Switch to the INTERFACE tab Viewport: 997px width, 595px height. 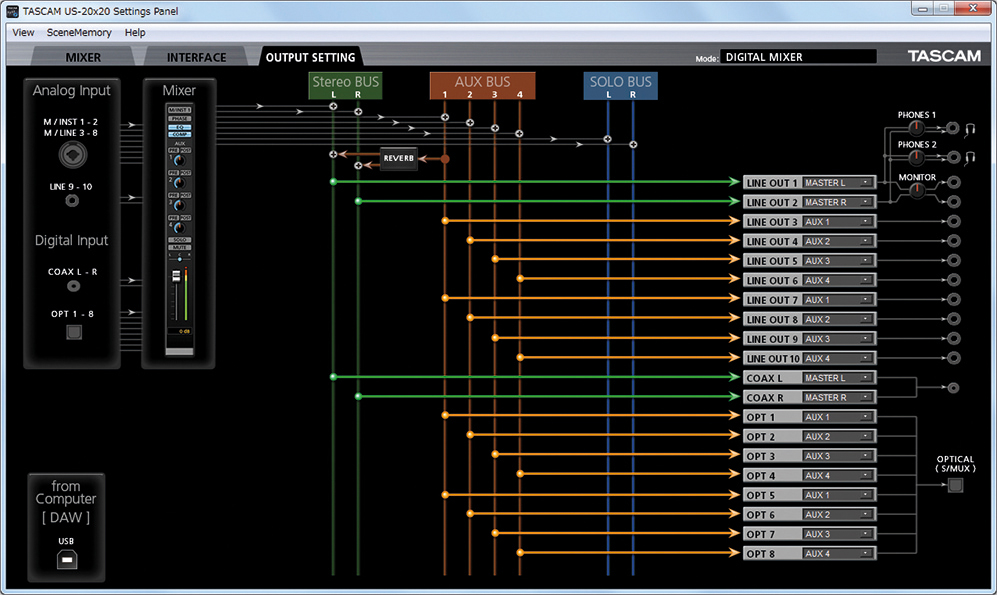196,57
